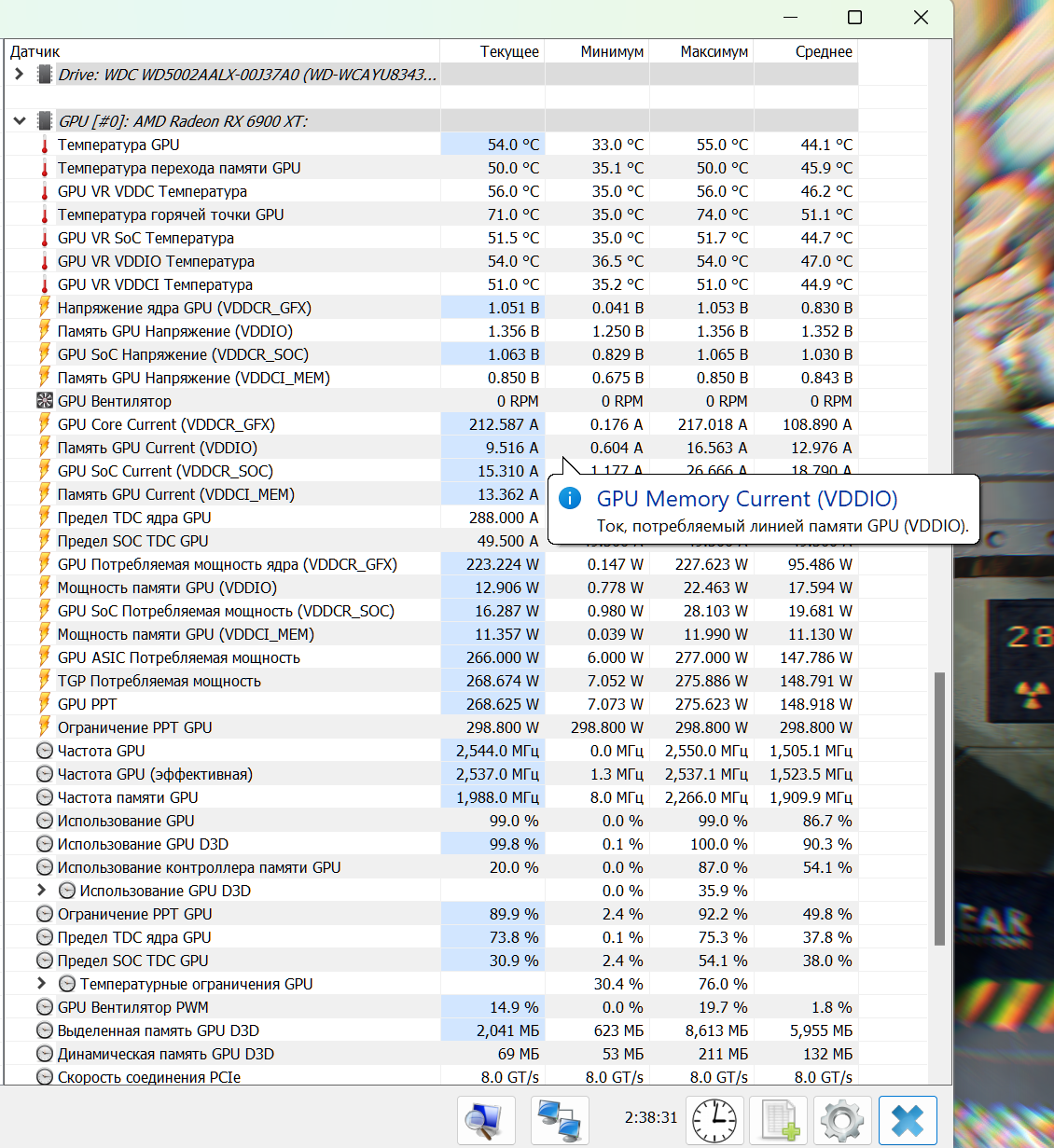Click gauge icon beside Выделенная память GPU D3D
The width and height of the screenshot is (1054, 1148).
pos(44,1030)
